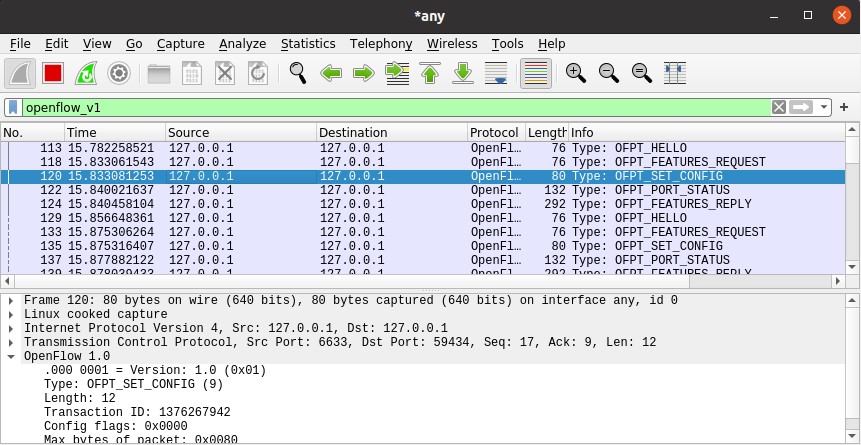Screen dimensions: 861x445
Task: Close this capture file icon
Action: tap(225, 73)
